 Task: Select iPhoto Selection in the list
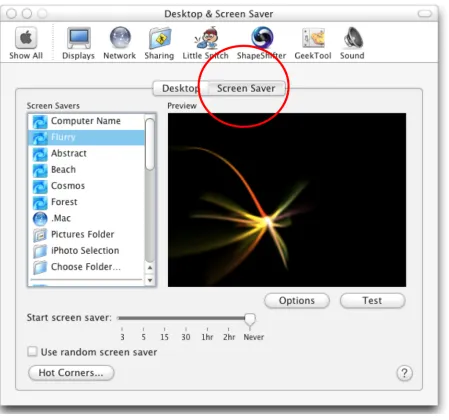pyautogui.click(x=86, y=251)
